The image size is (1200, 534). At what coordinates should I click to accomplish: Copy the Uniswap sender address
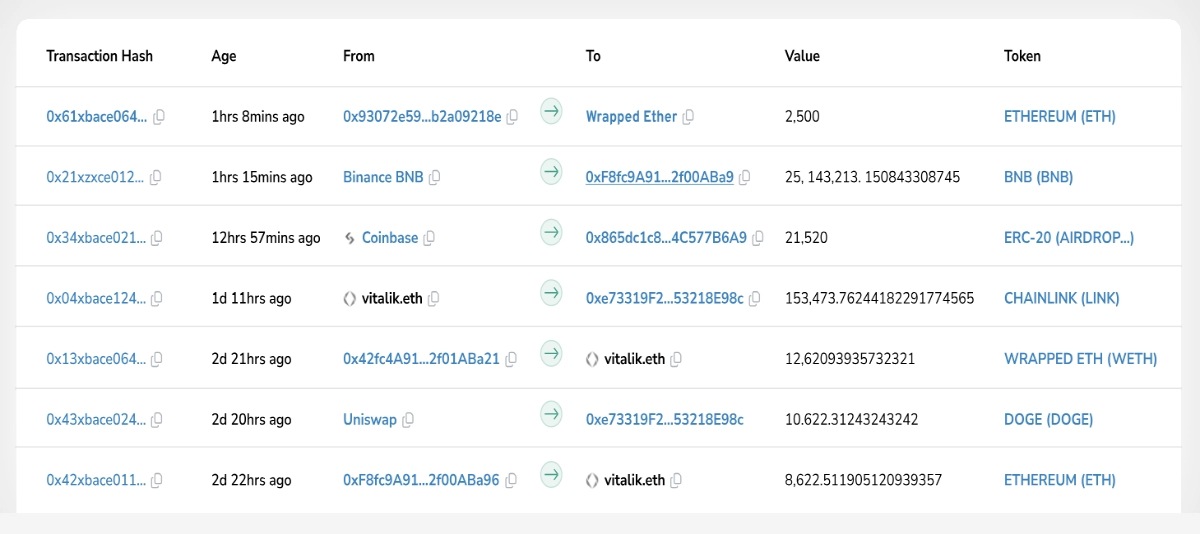point(408,420)
